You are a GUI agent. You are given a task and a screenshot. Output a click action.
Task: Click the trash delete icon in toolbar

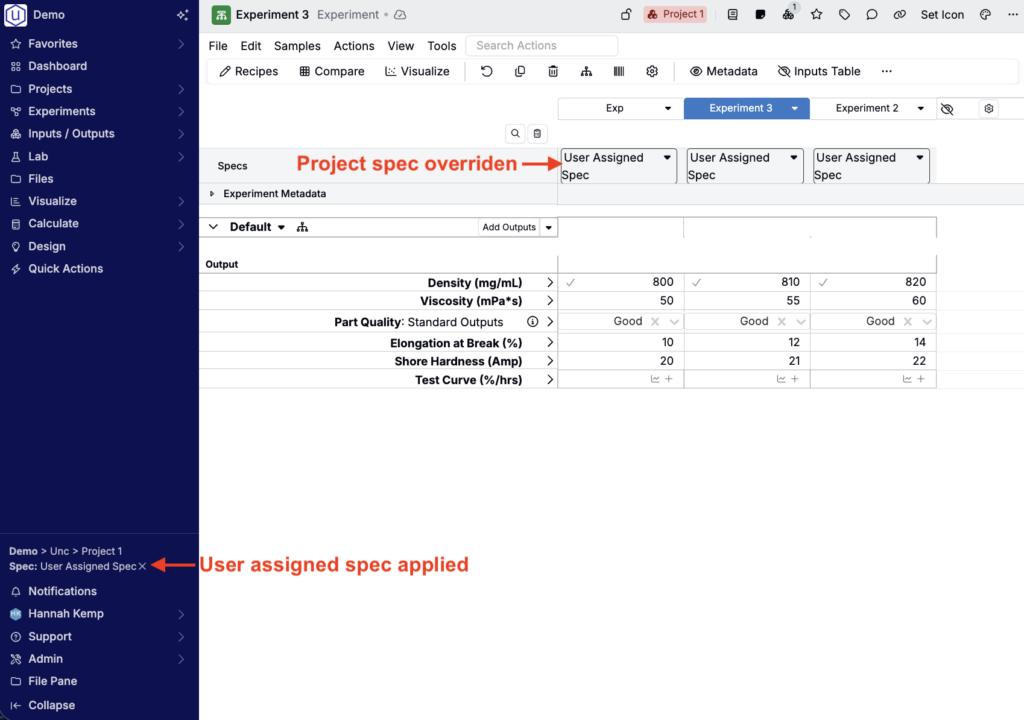coord(553,72)
